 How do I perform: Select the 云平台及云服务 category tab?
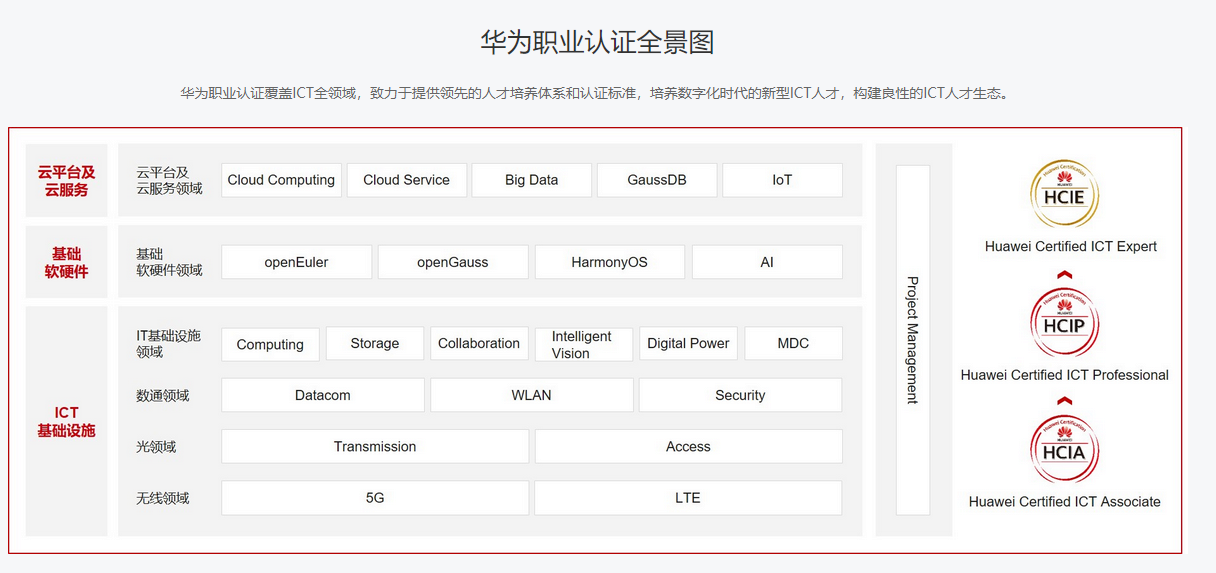point(67,180)
